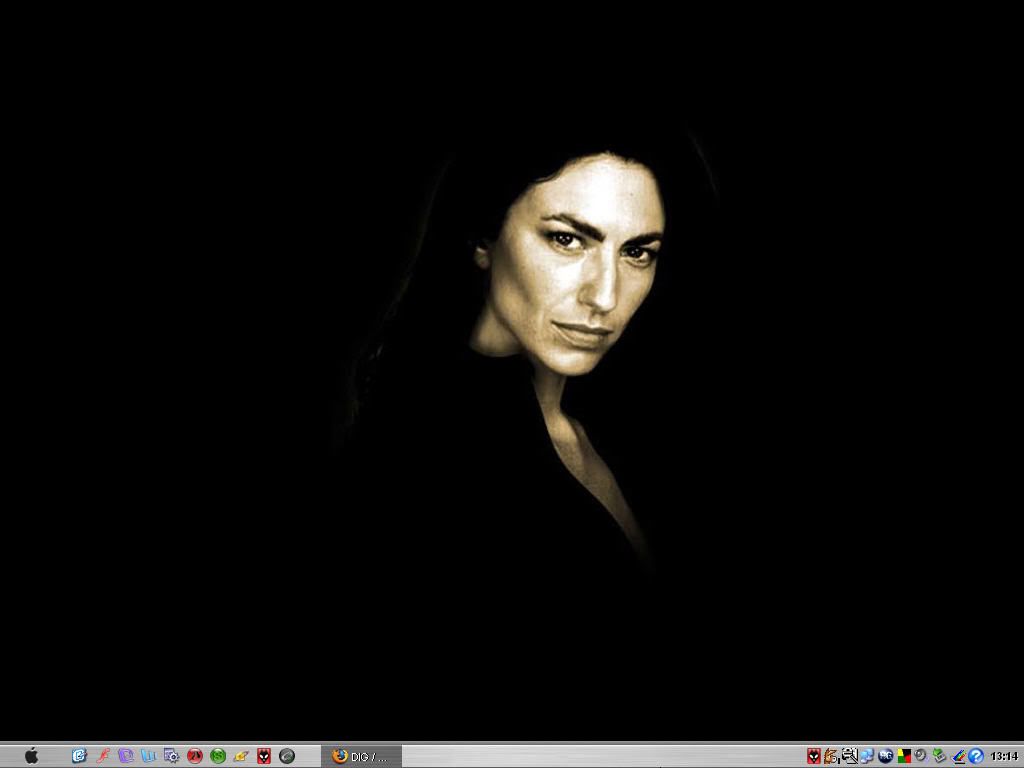The image size is (1024, 768).
Task: Launch the blue IE-style browser quick-launch icon
Action: point(79,756)
